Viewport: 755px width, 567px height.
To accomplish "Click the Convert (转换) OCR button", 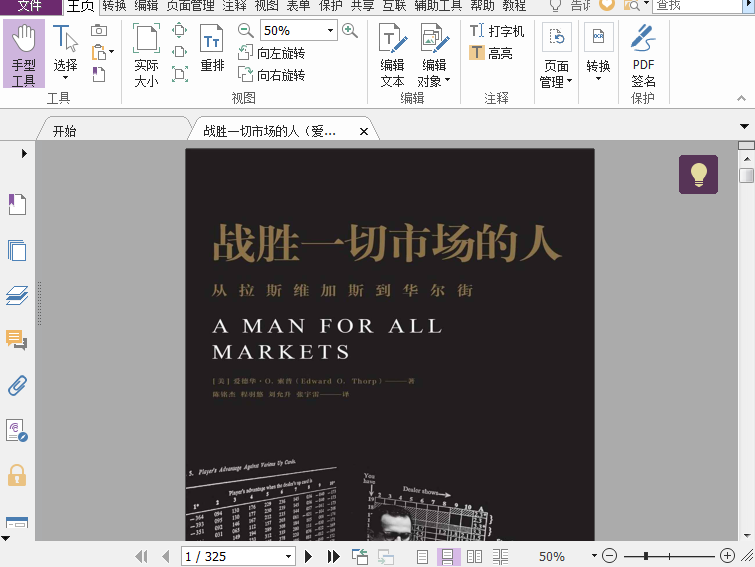I will click(x=599, y=52).
